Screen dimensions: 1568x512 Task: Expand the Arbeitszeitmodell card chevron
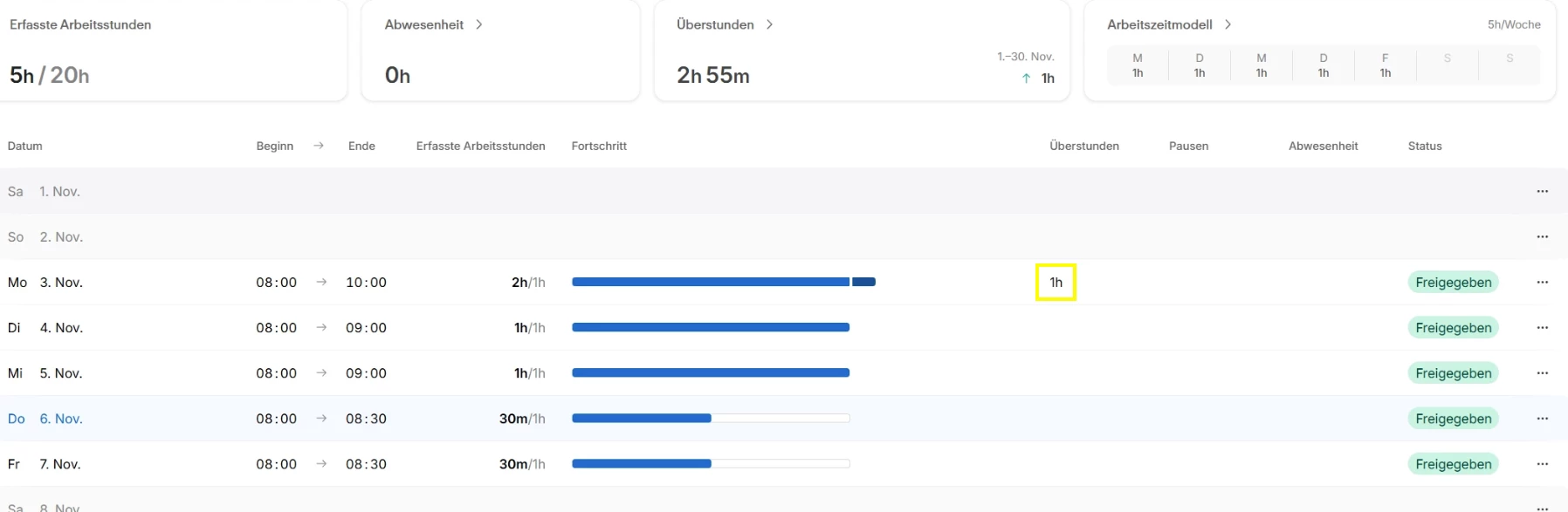pyautogui.click(x=1228, y=24)
